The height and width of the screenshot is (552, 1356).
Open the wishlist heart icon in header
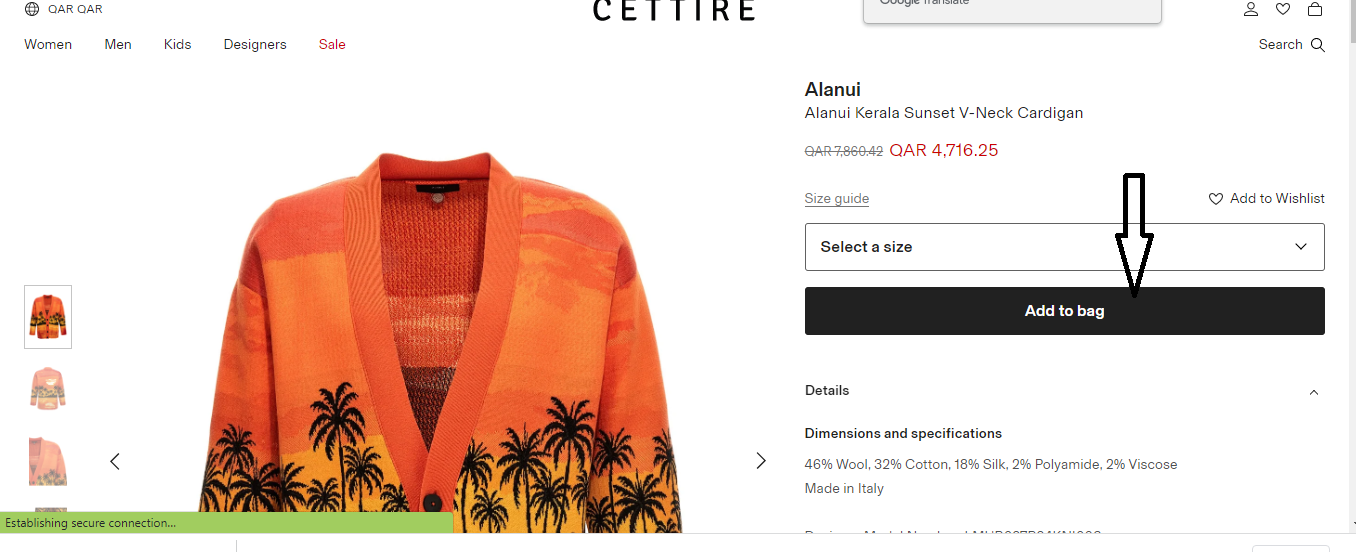(x=1283, y=9)
